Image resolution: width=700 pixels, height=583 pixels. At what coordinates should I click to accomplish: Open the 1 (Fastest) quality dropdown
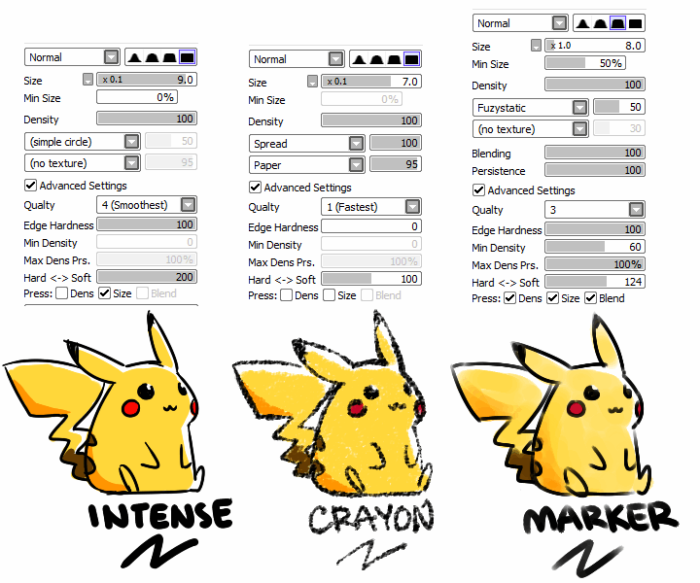(371, 207)
